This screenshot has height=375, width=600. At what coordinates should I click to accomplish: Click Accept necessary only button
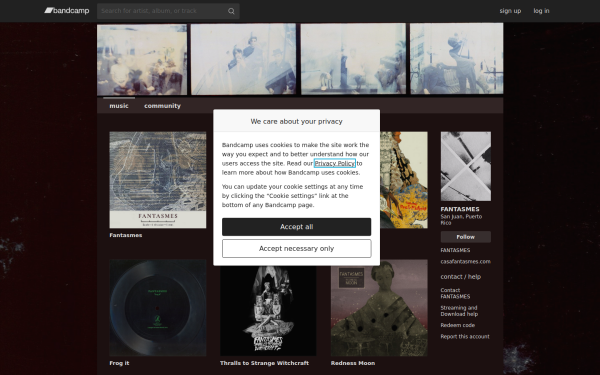pyautogui.click(x=297, y=249)
